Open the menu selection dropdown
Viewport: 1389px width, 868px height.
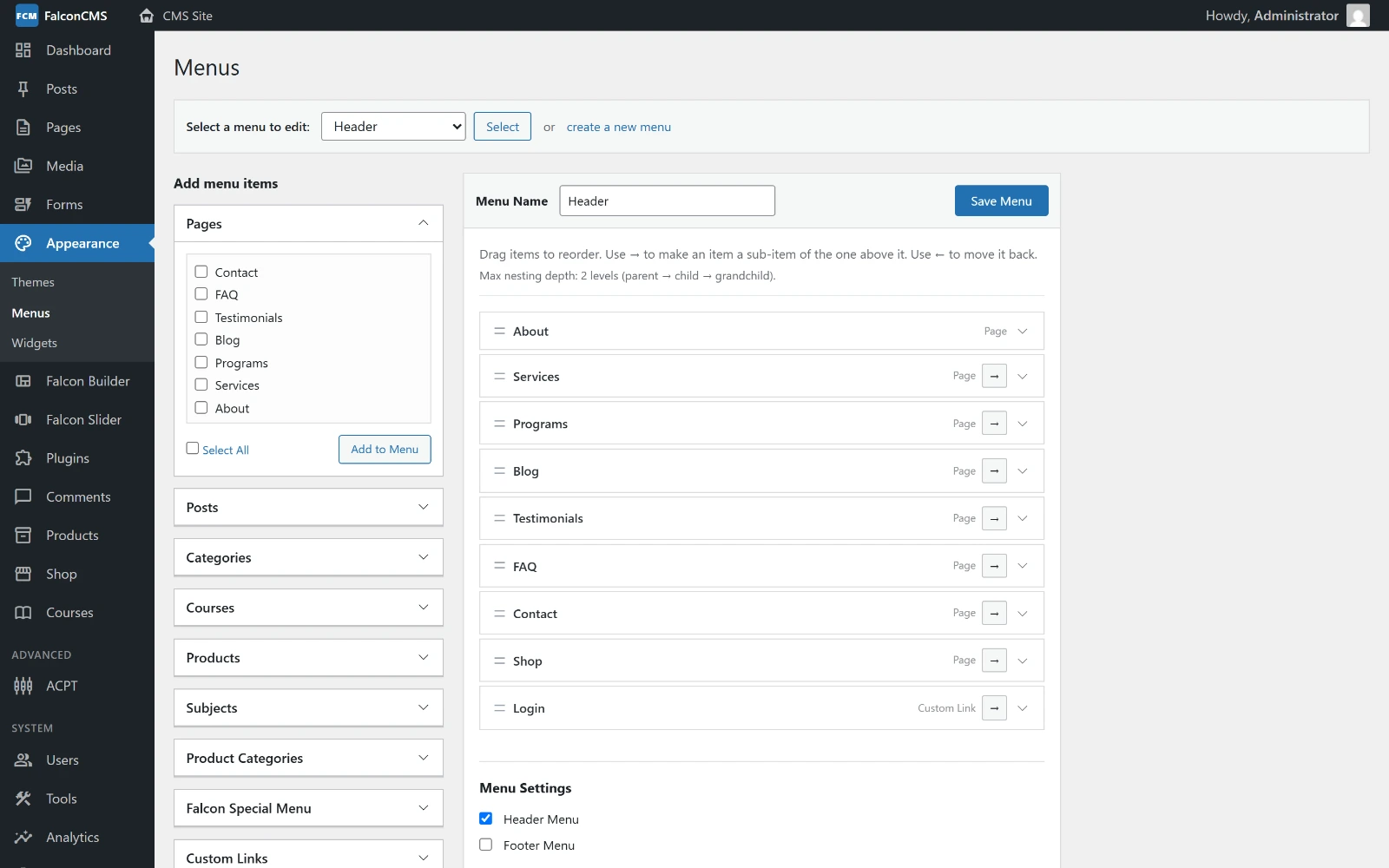[x=393, y=127]
